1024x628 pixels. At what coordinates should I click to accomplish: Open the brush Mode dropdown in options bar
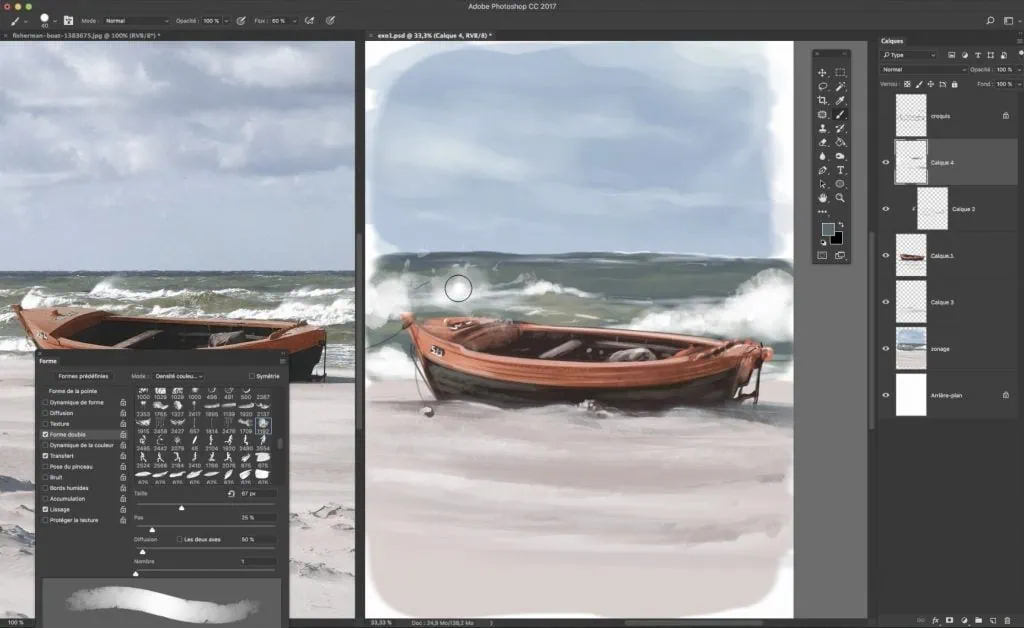click(x=137, y=20)
